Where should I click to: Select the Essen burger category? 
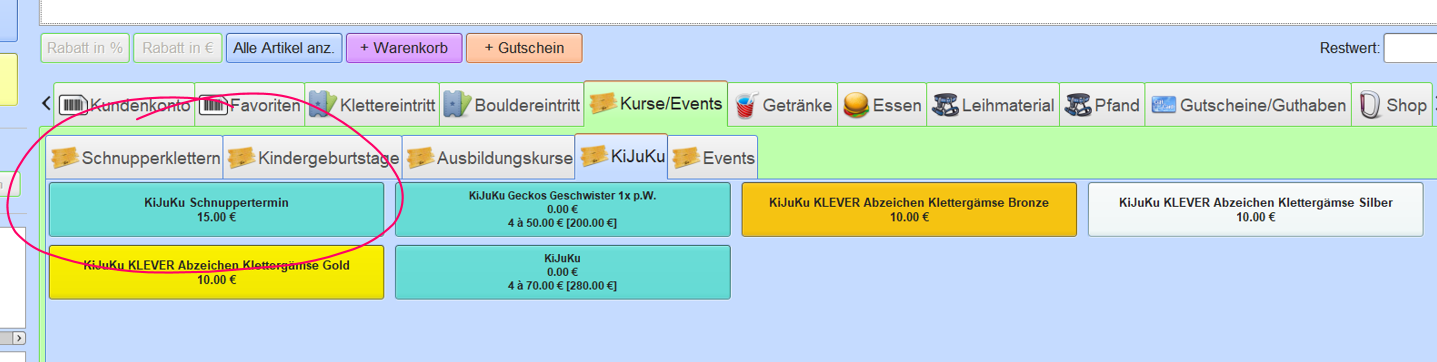[x=883, y=105]
